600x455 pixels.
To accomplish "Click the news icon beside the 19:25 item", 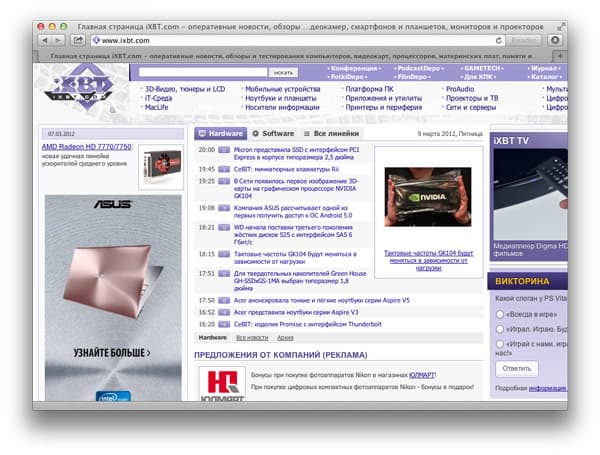I will click(x=224, y=181).
